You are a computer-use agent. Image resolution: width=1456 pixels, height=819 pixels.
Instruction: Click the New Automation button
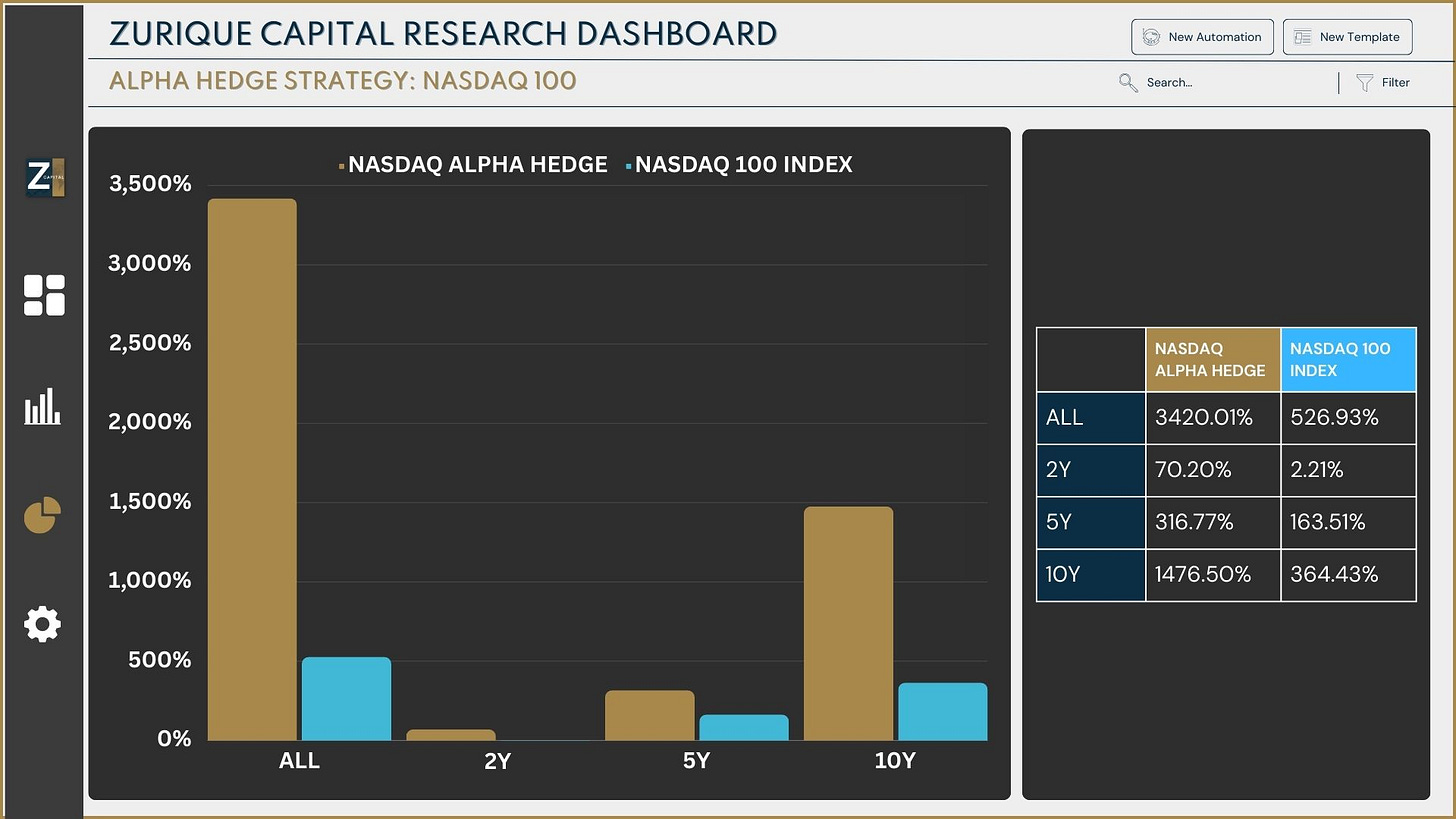(x=1202, y=36)
